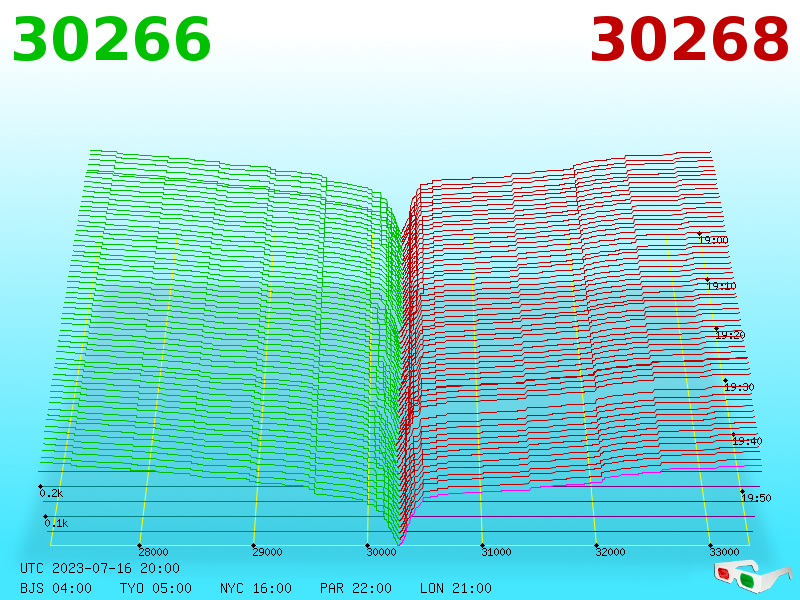Select the 30000 price axis label
Screen dimensions: 800x600
coord(381,552)
